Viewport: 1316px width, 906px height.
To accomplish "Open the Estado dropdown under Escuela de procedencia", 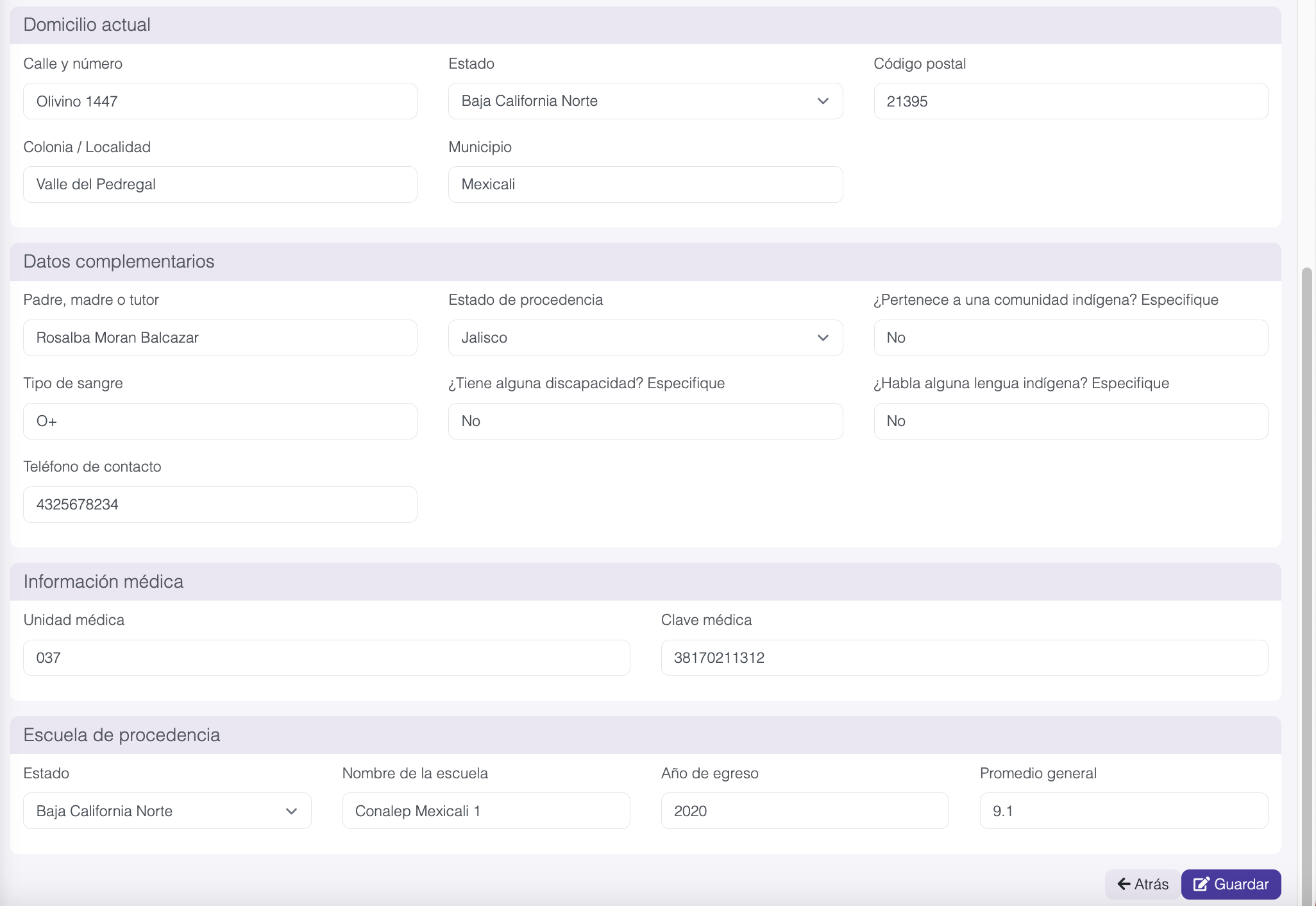I will click(167, 811).
